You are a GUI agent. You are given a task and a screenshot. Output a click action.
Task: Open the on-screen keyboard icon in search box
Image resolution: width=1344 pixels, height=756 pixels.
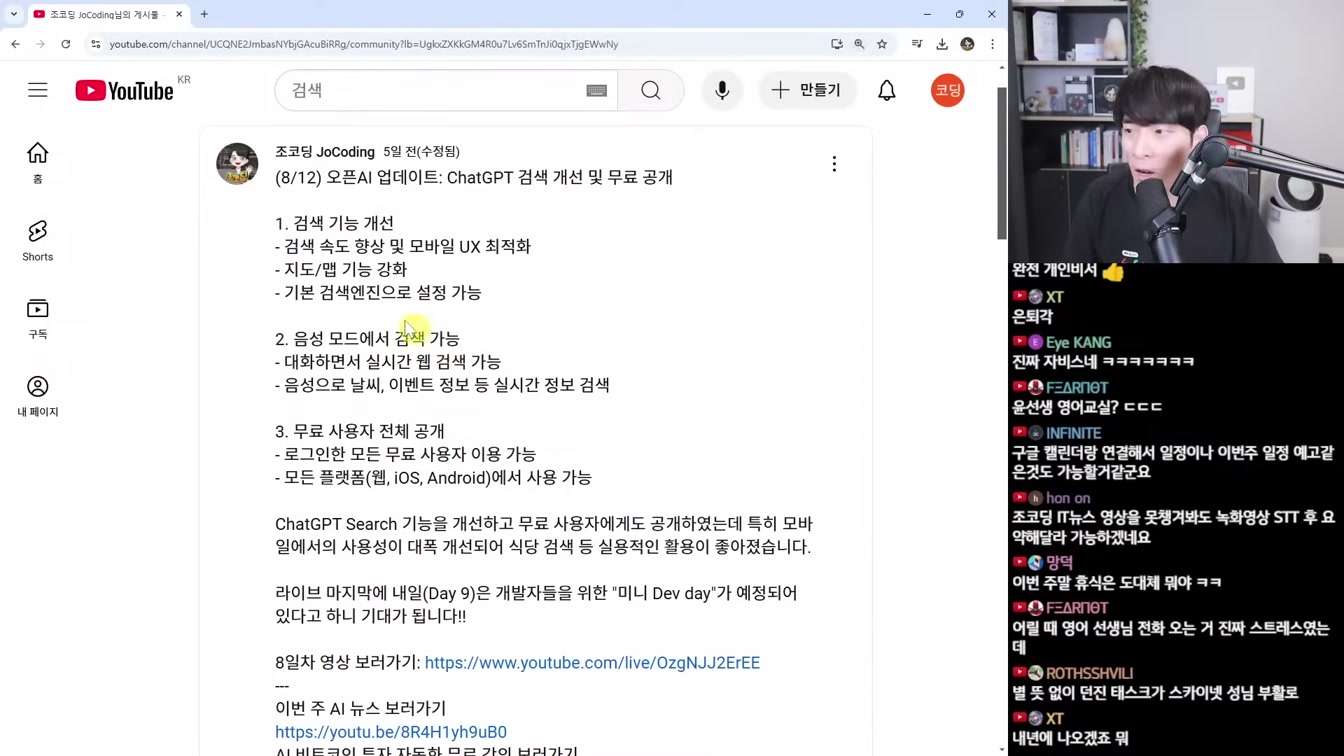point(596,91)
